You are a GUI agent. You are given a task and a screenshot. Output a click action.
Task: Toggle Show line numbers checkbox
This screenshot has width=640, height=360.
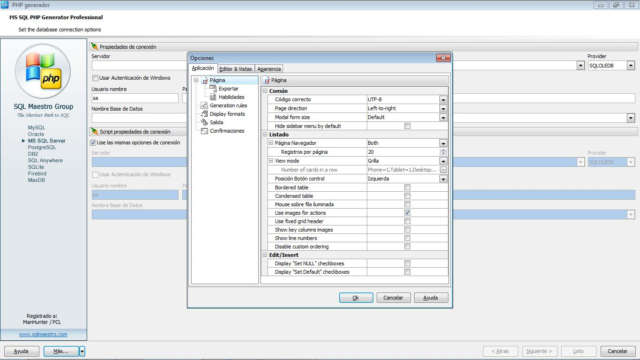click(x=407, y=238)
